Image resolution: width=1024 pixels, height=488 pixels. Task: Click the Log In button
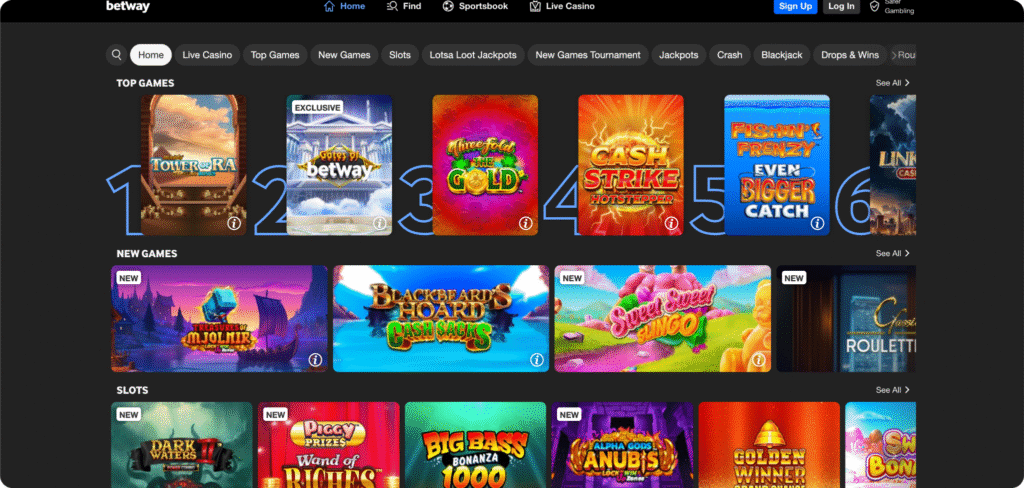[x=841, y=7]
